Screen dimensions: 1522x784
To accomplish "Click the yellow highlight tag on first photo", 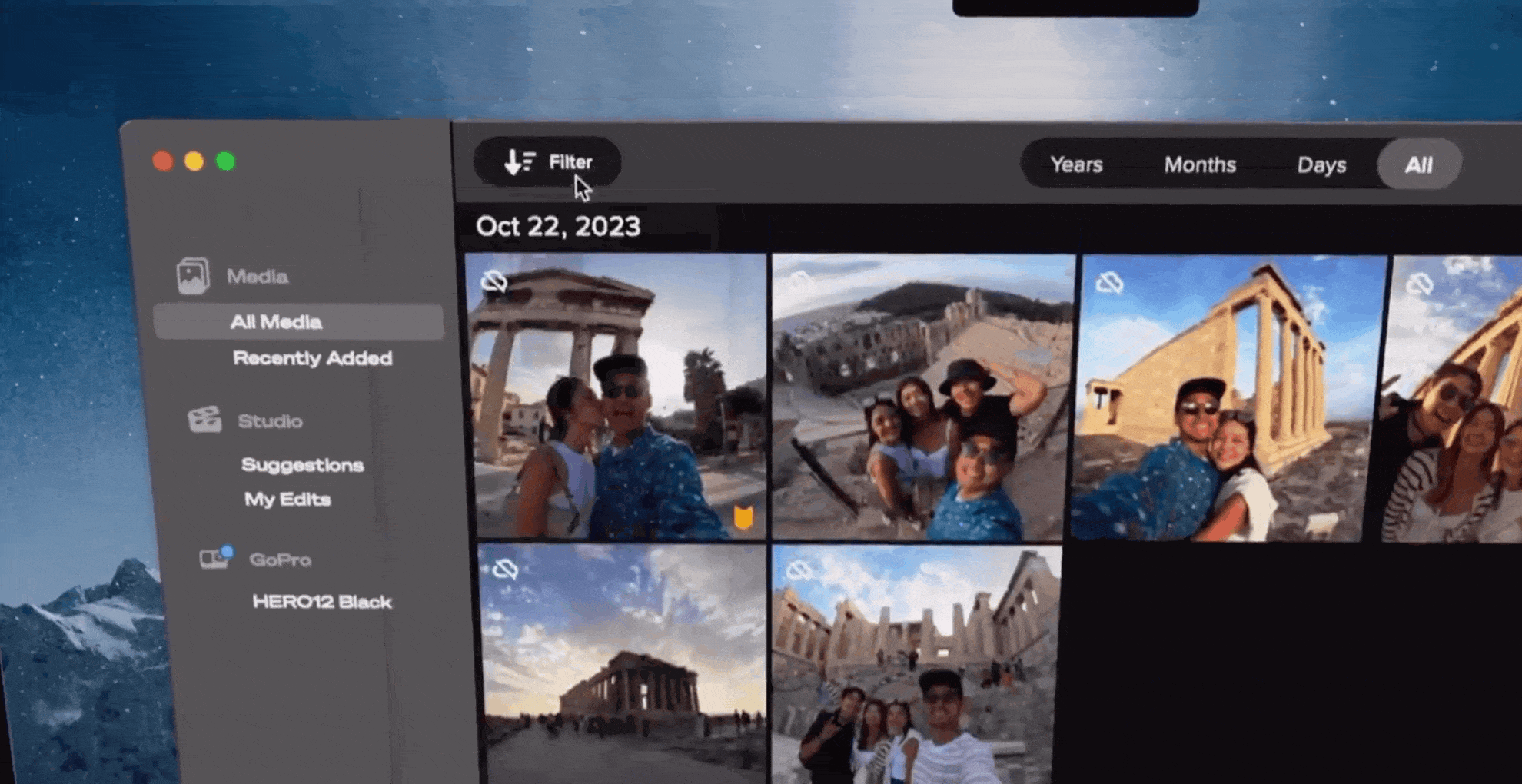I will point(743,517).
